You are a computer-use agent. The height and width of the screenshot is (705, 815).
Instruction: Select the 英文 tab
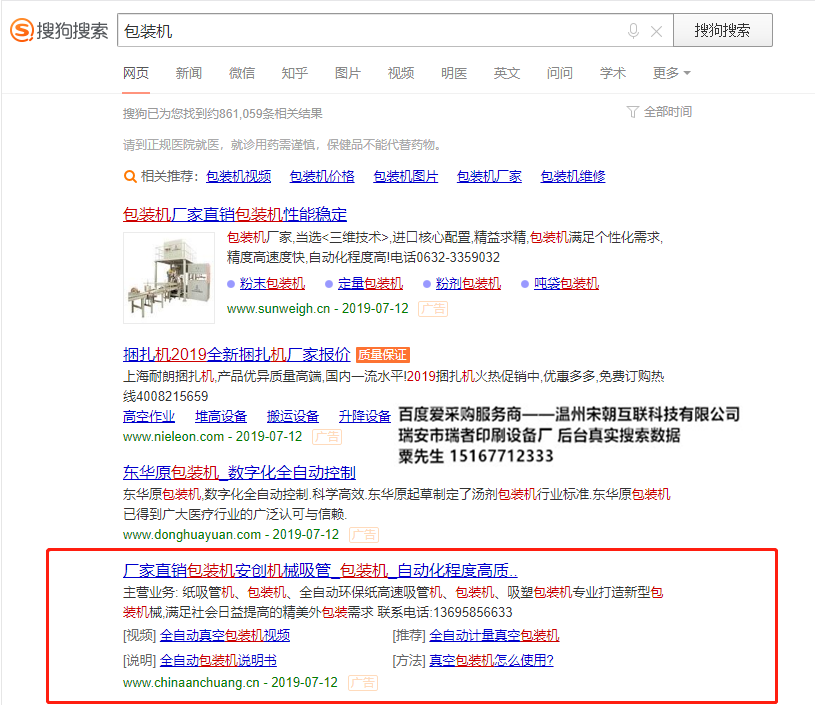point(507,73)
